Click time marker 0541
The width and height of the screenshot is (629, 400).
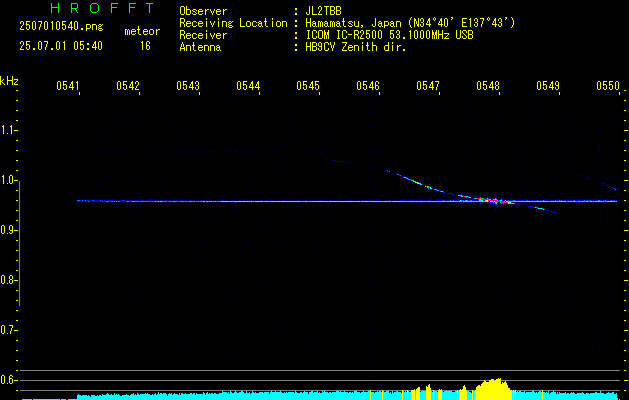coord(67,85)
